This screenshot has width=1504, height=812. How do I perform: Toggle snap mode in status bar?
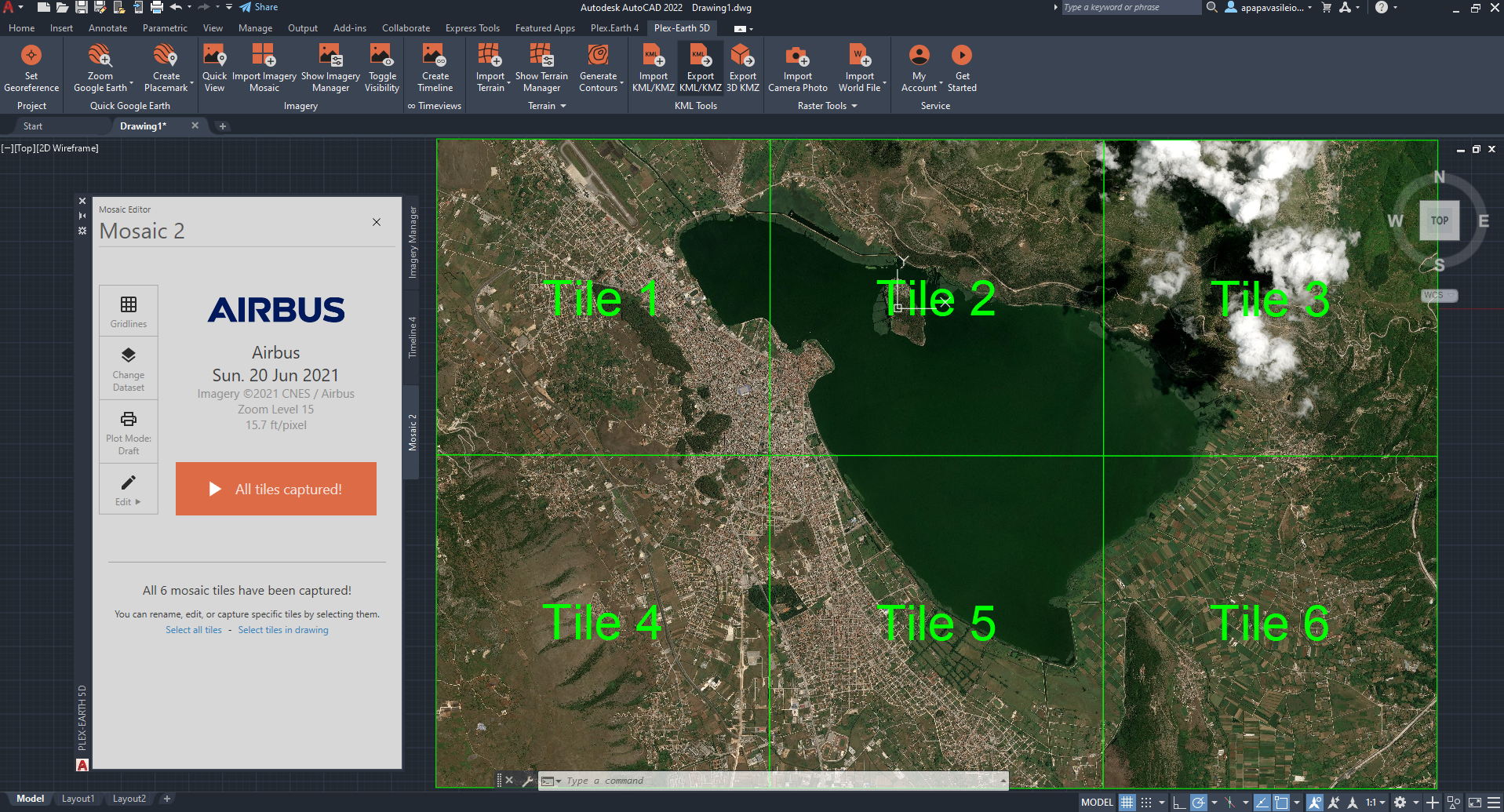point(1146,802)
